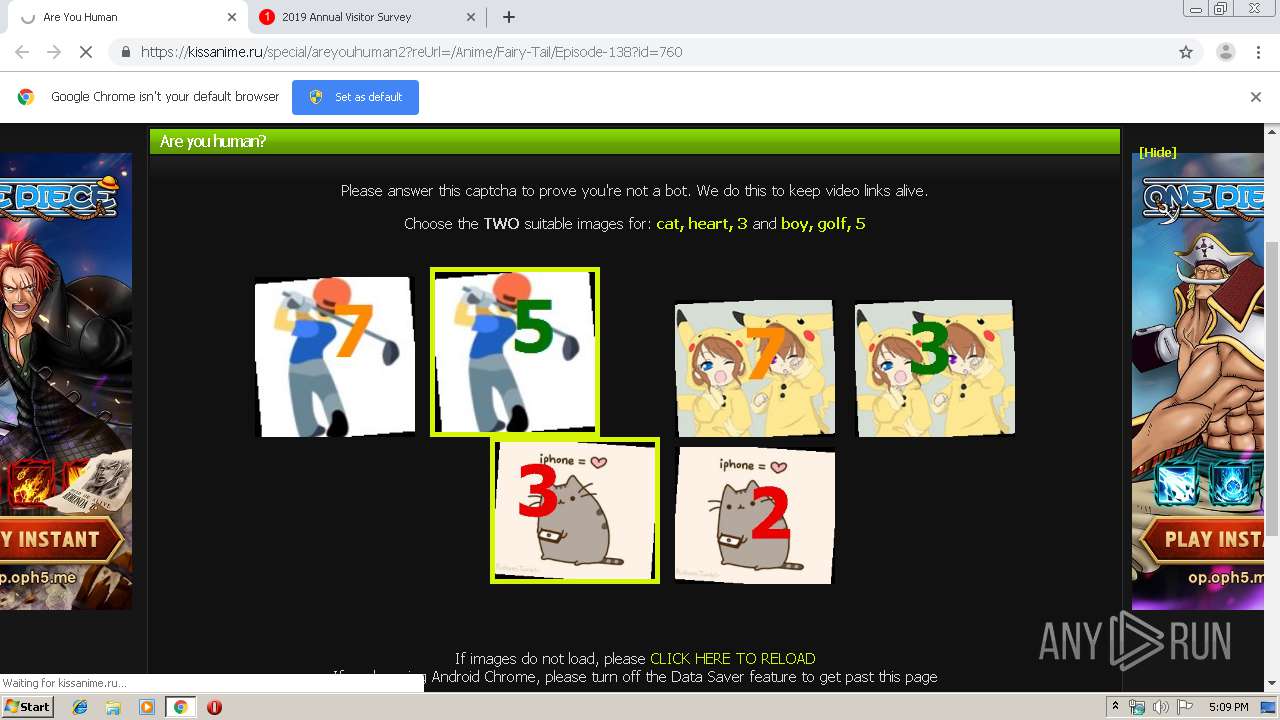
Task: Click the volume speaker tray icon
Action: tap(1161, 707)
